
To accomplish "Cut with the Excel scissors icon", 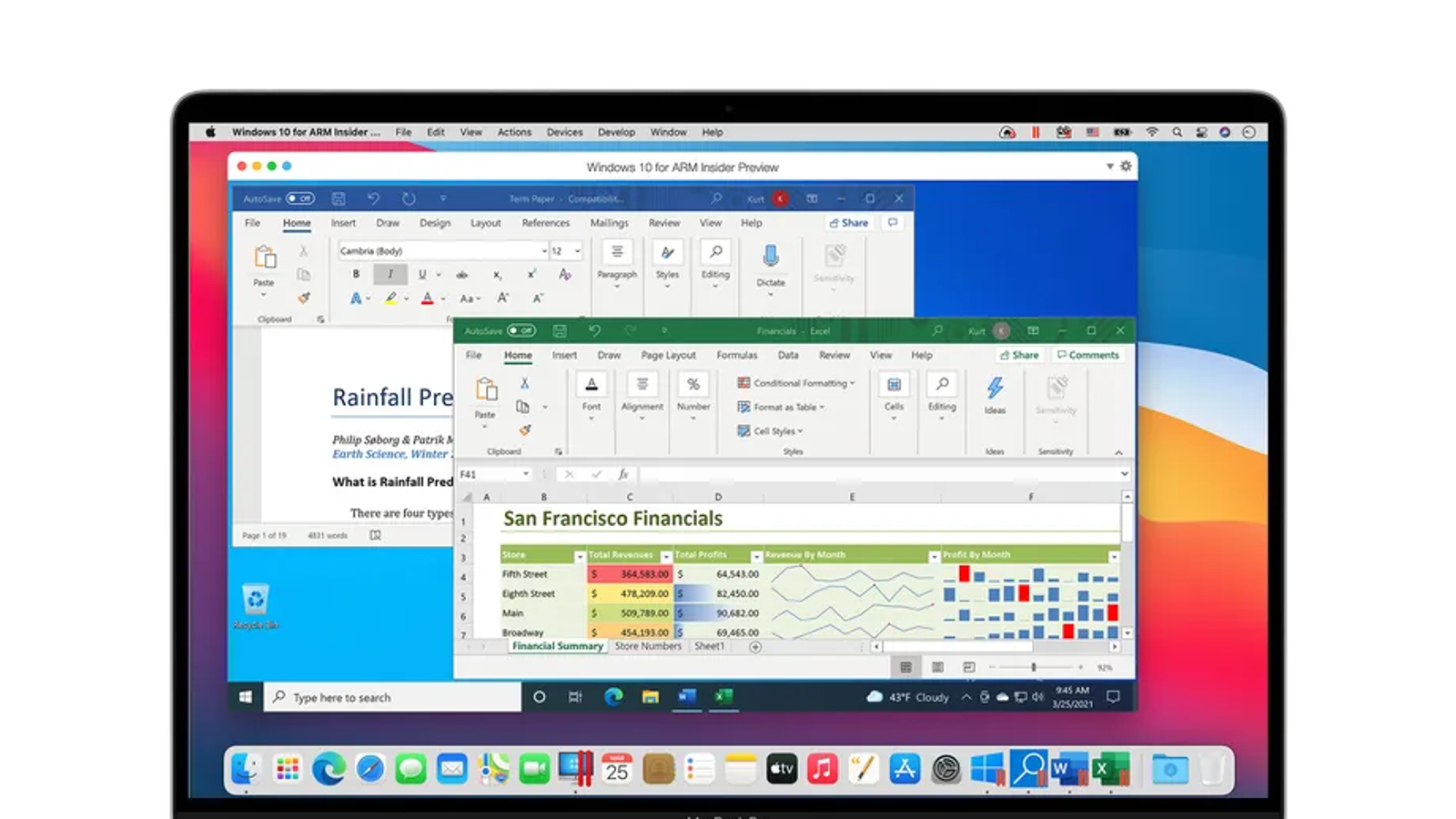I will click(x=524, y=383).
